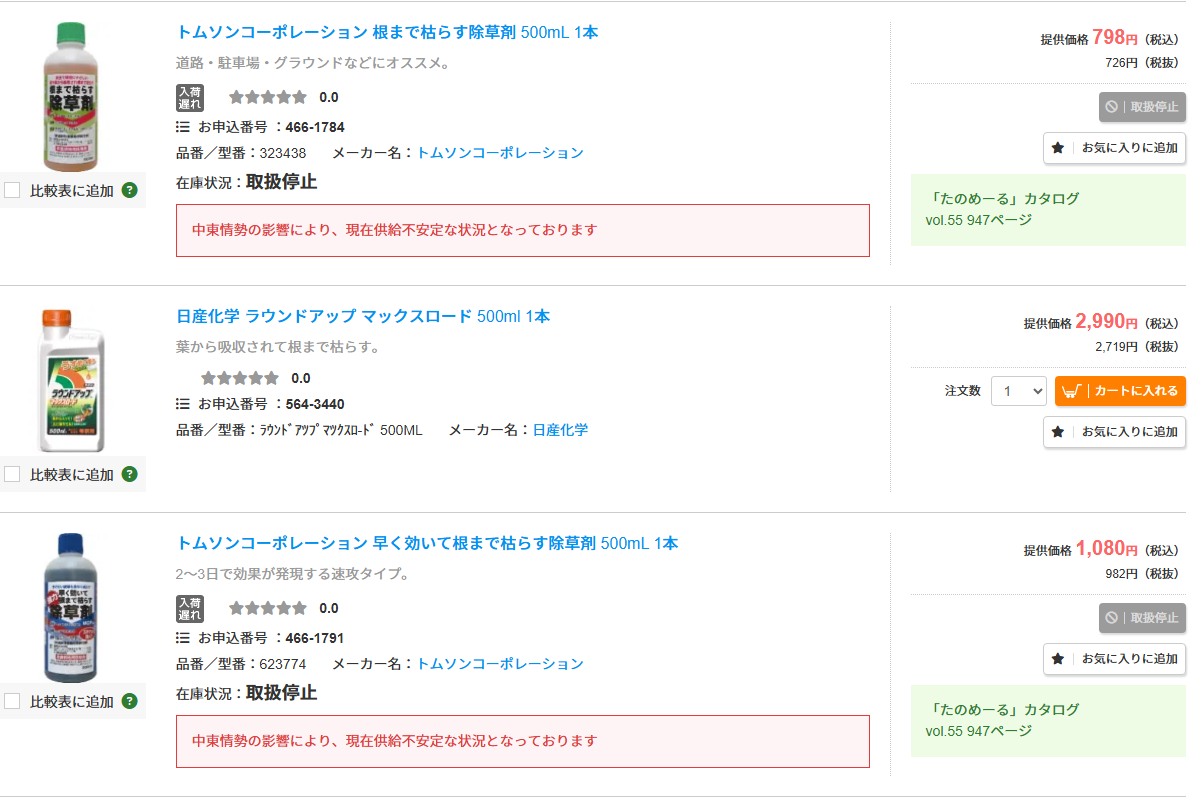Check 比較表に追加 for third product
The height and width of the screenshot is (803, 1201).
pos(13,701)
